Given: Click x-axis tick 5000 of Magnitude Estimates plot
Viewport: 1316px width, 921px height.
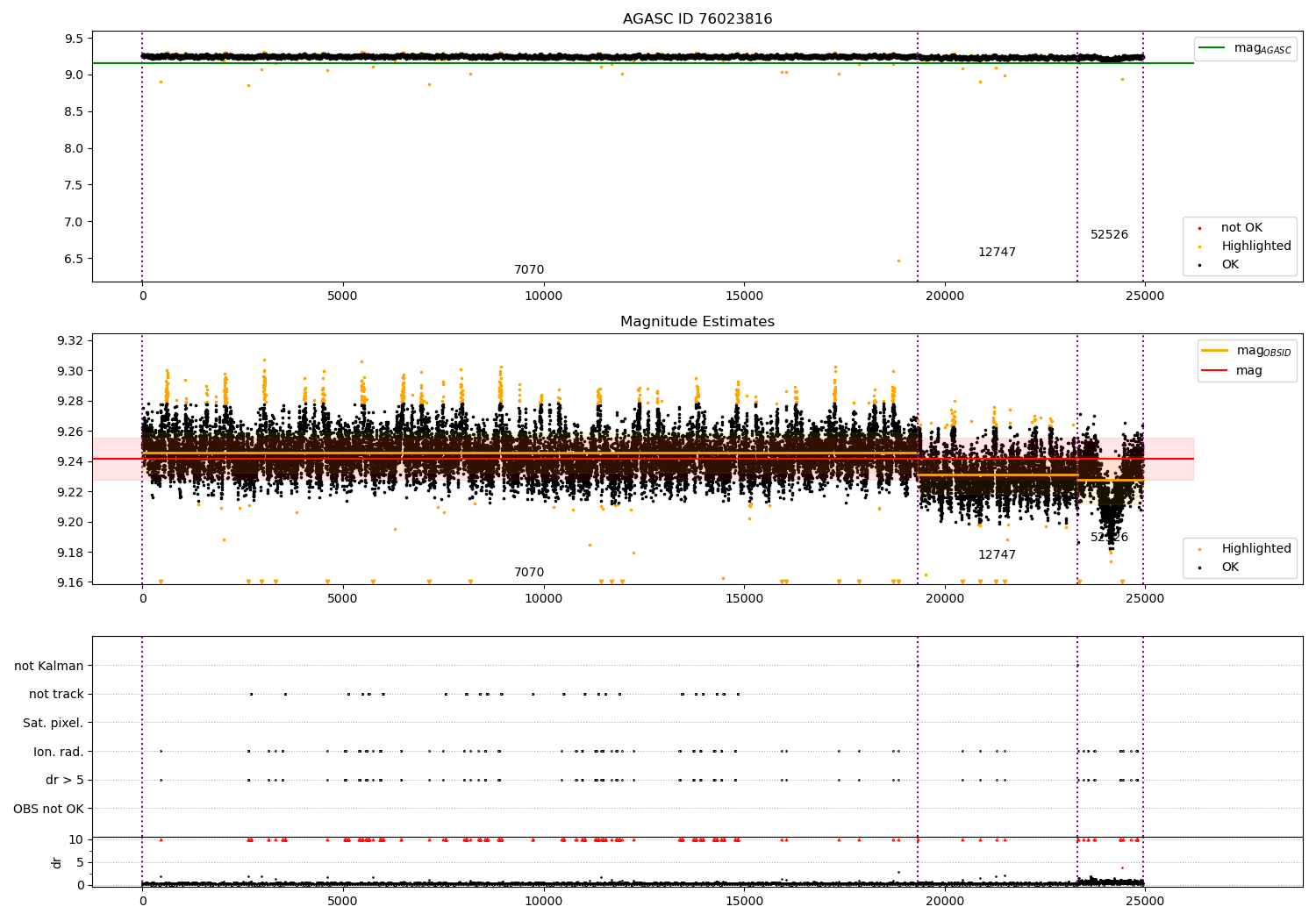Looking at the screenshot, I should (x=342, y=599).
